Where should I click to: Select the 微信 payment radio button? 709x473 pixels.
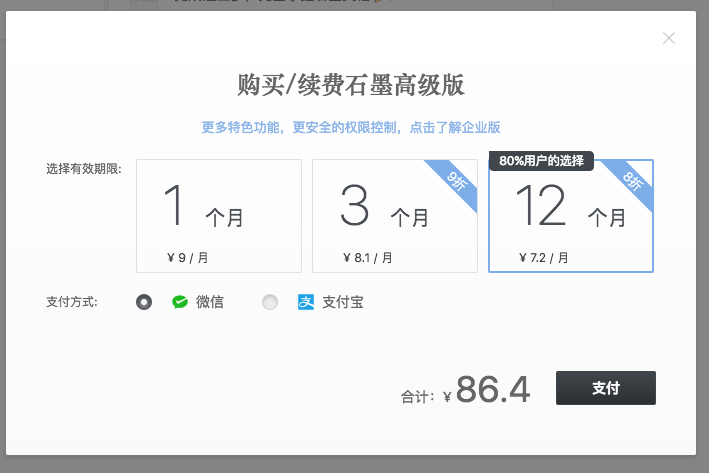pos(144,301)
